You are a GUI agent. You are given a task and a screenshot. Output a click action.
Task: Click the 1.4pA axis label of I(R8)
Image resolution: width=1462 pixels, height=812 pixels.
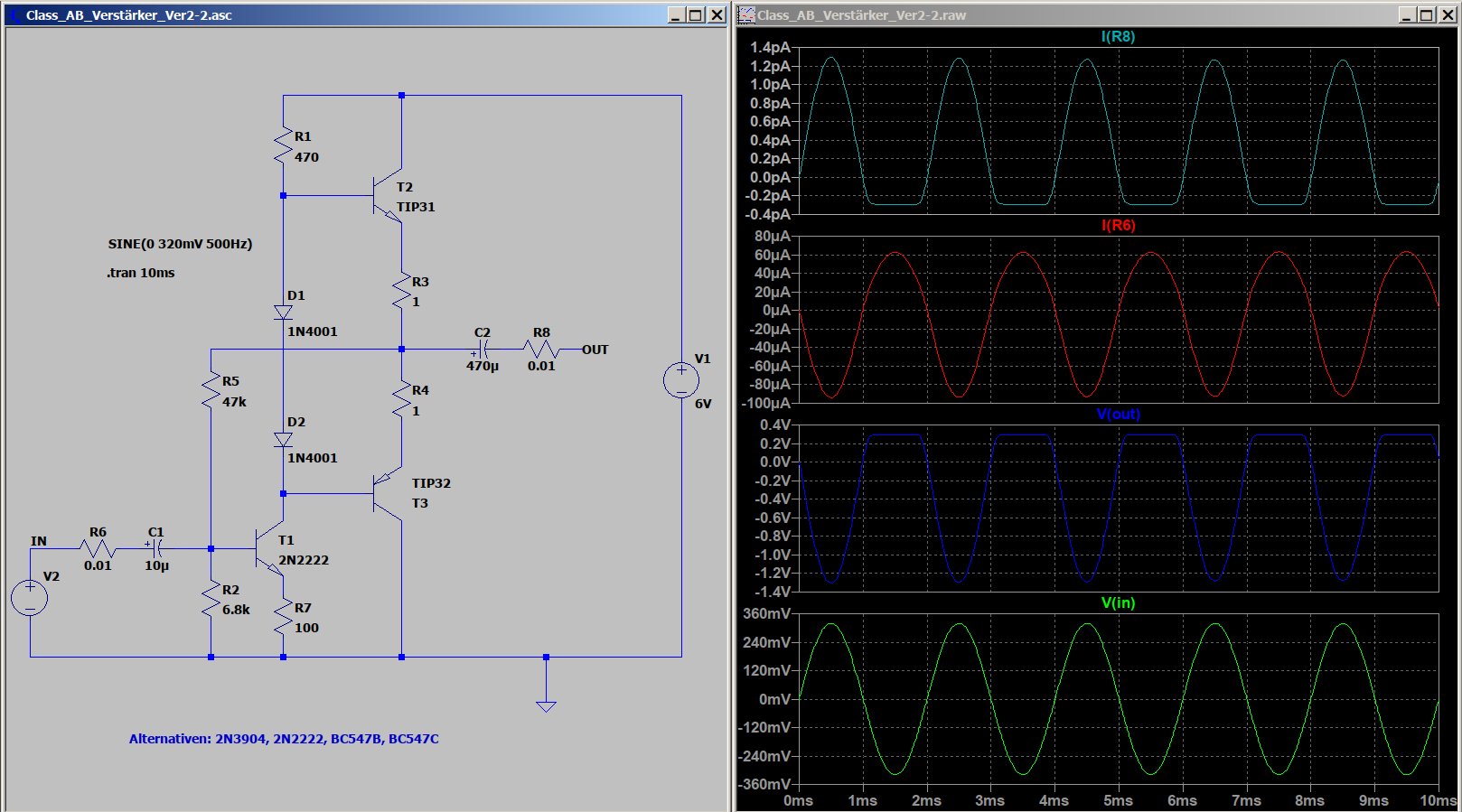click(x=770, y=47)
